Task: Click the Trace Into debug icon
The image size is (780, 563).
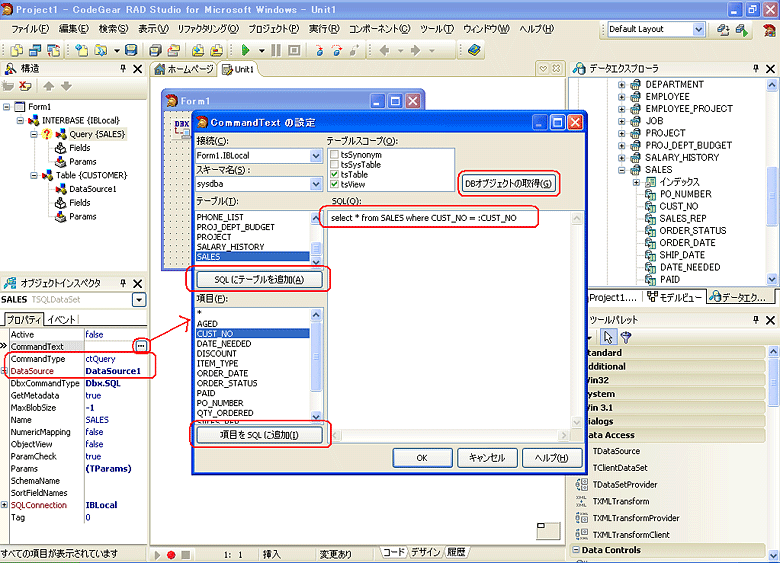Action: click(319, 50)
